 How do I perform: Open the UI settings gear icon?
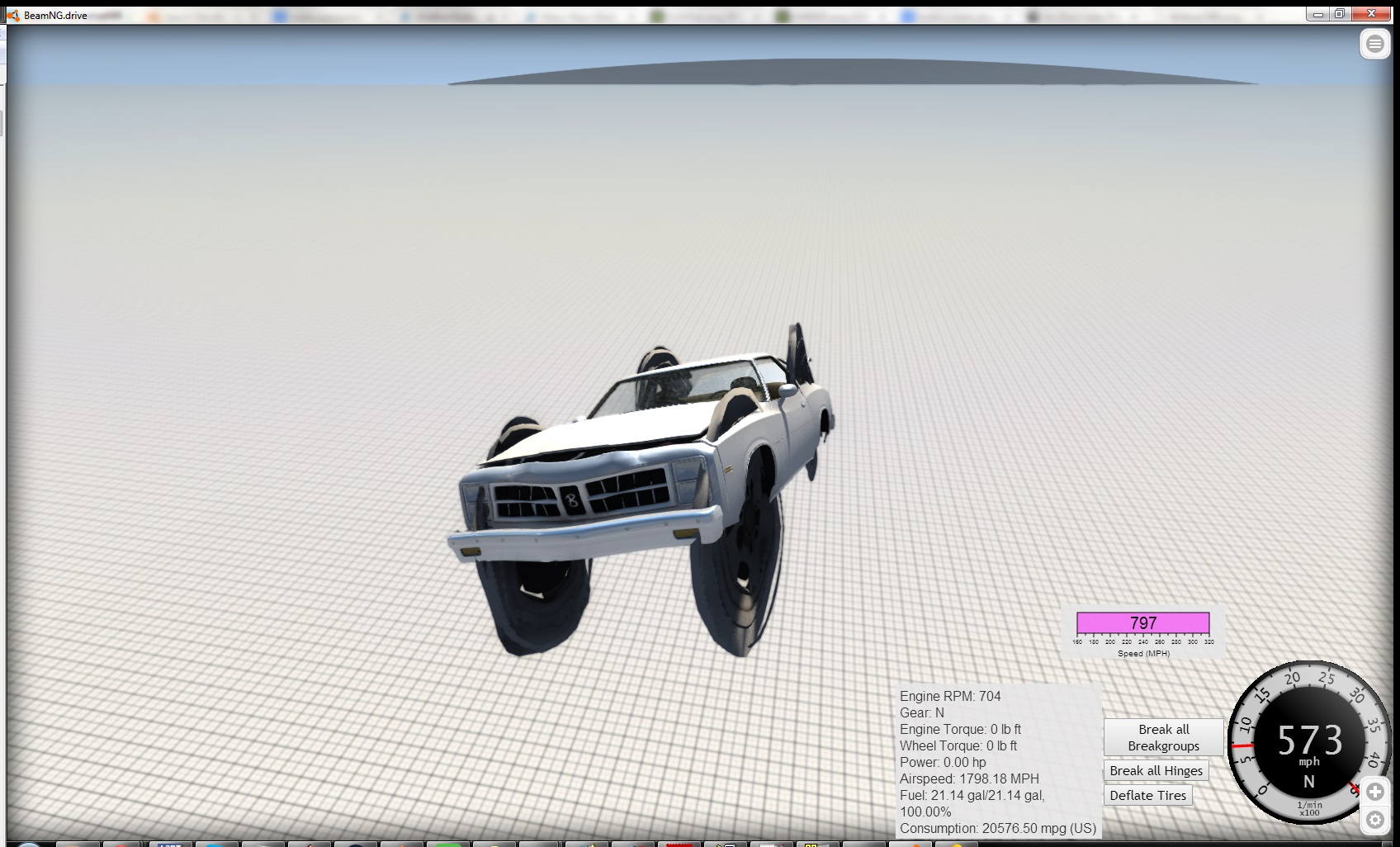point(1375,820)
